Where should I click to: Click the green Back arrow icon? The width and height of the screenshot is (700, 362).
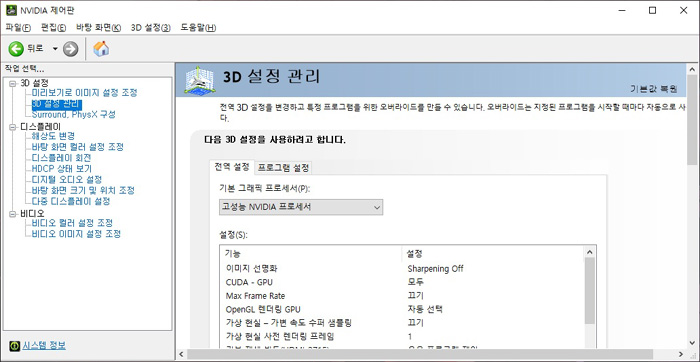(16, 49)
